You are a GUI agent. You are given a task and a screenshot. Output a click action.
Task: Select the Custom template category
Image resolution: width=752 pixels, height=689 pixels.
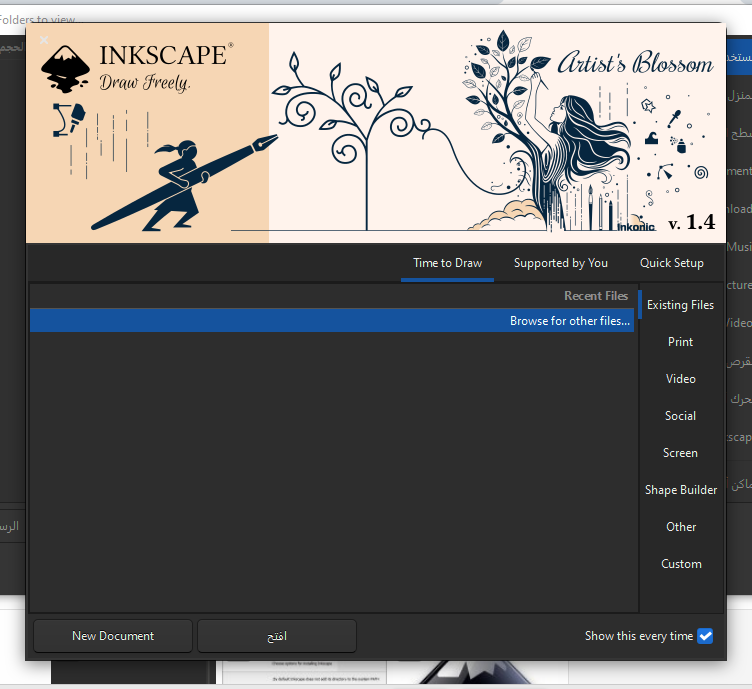680,564
